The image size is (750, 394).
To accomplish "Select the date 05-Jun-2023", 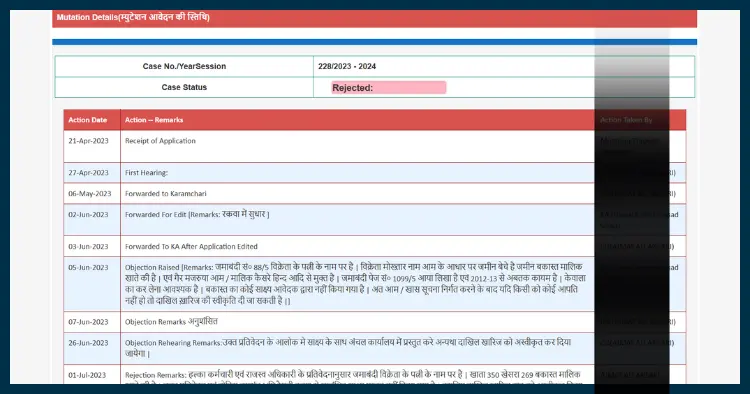I will point(88,268).
